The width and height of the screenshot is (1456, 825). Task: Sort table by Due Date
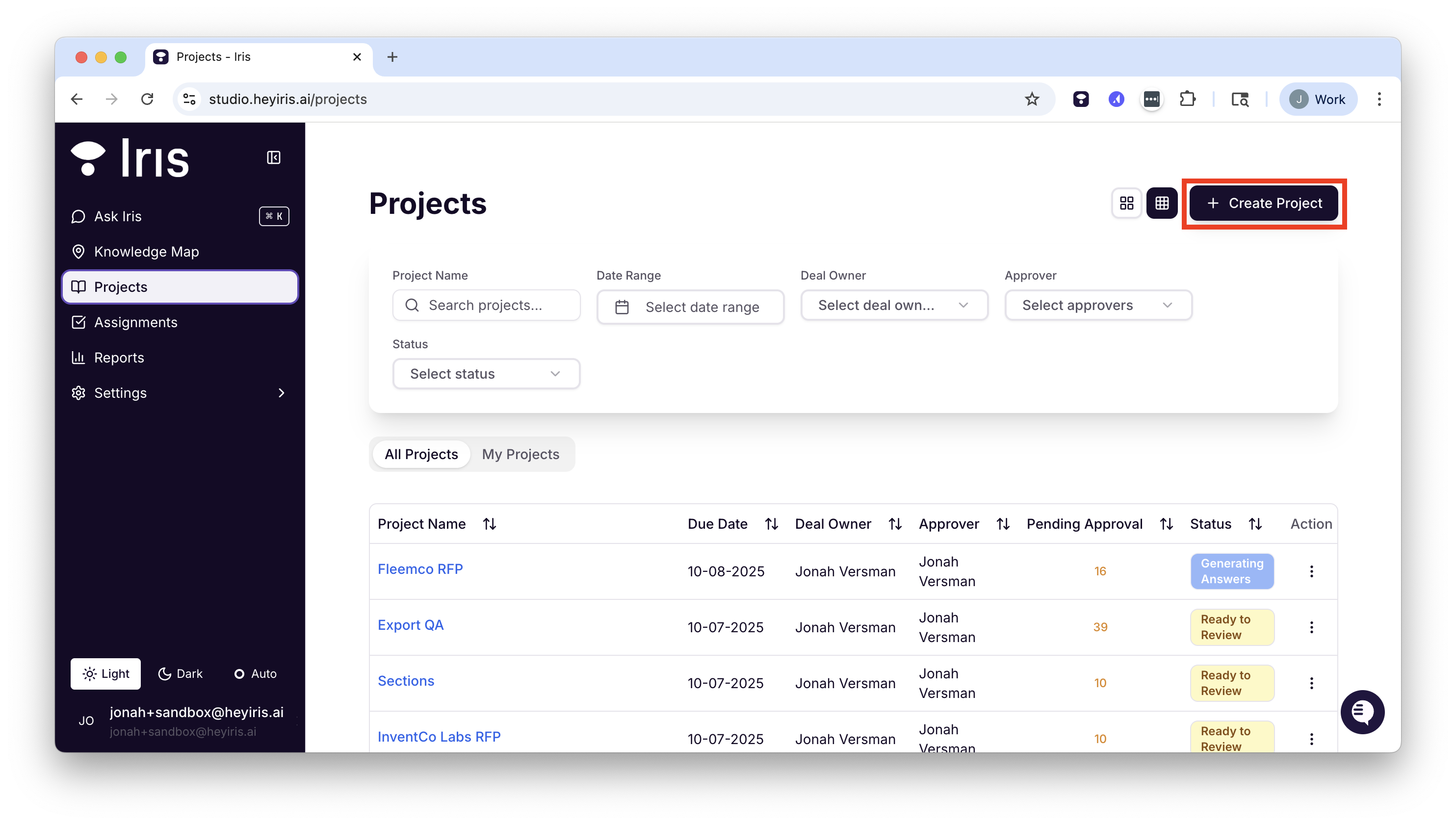[x=771, y=524]
